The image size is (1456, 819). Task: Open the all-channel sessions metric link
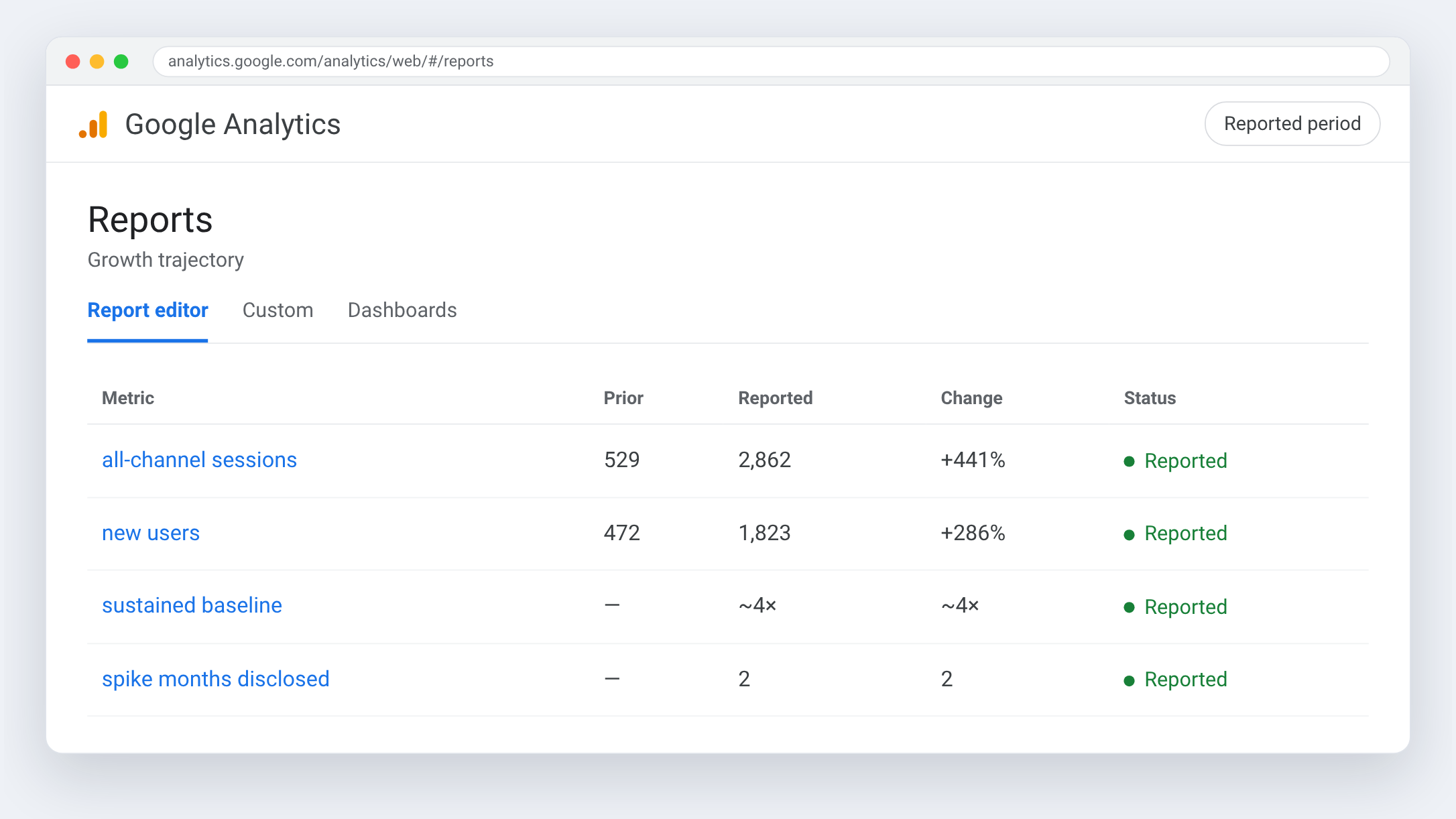pyautogui.click(x=199, y=460)
